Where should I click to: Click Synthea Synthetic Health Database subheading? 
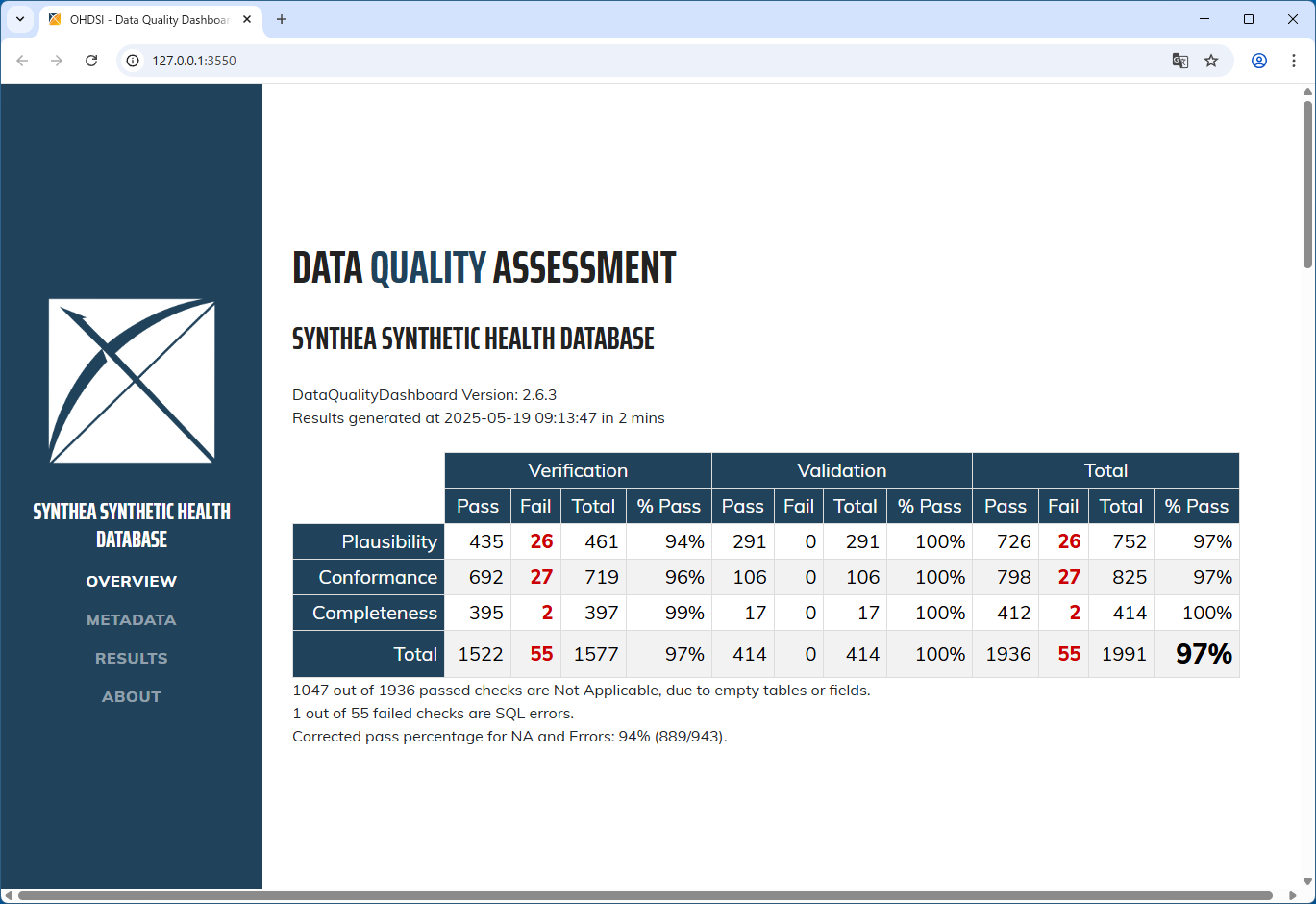tap(473, 339)
